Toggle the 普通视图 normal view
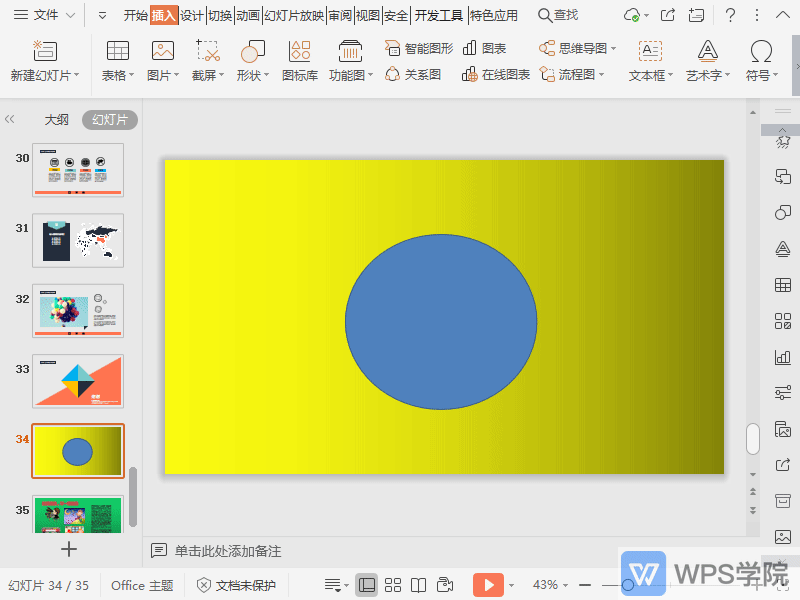This screenshot has width=800, height=600. tap(369, 585)
